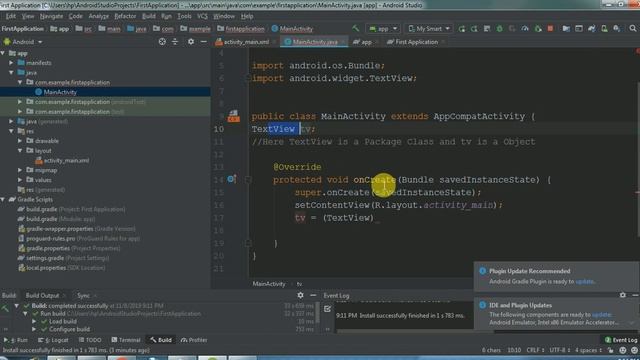Expand the values folder
This screenshot has height=360, width=640.
pyautogui.click(x=20, y=180)
